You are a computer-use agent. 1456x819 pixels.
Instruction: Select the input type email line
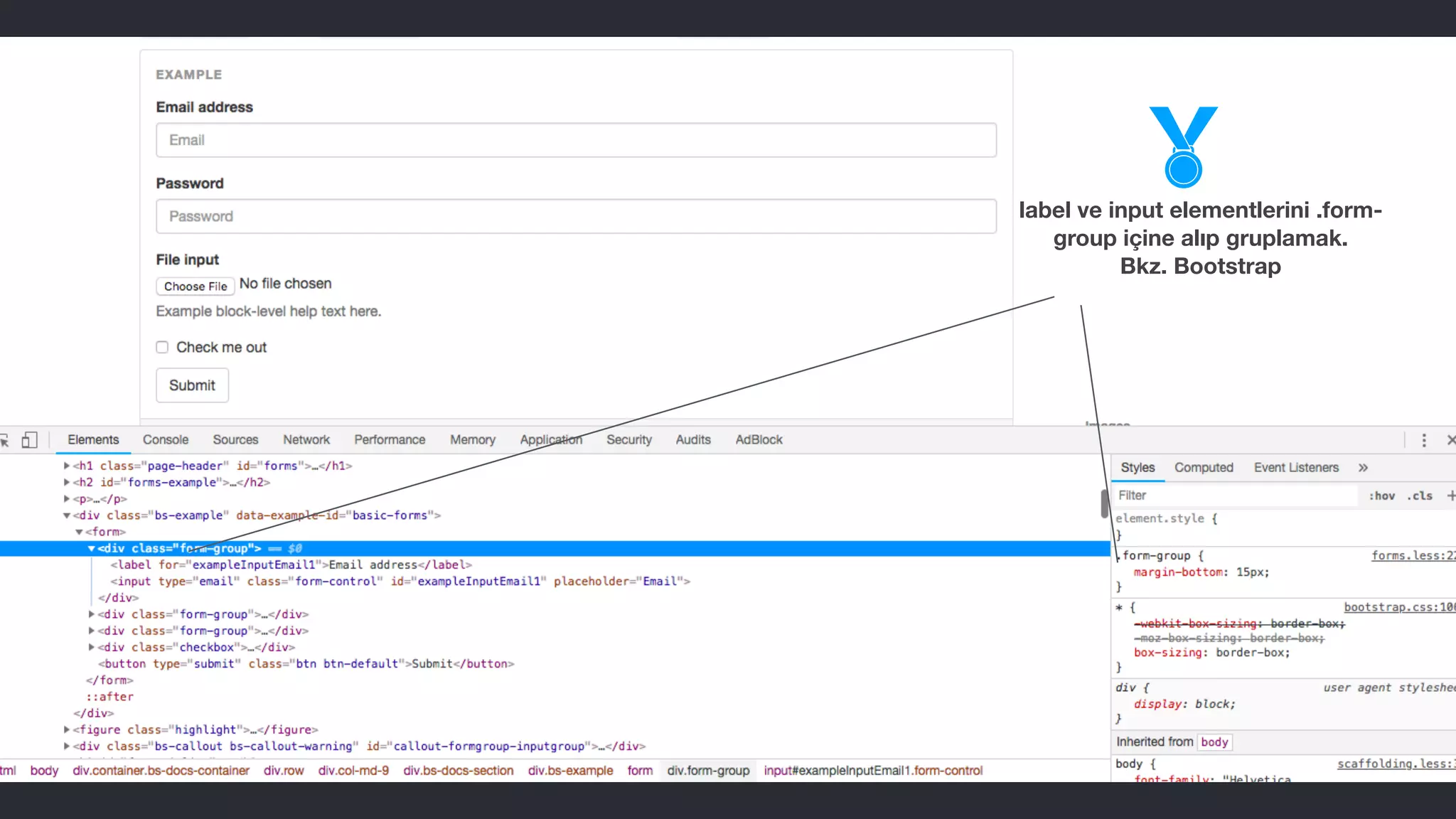coord(400,581)
